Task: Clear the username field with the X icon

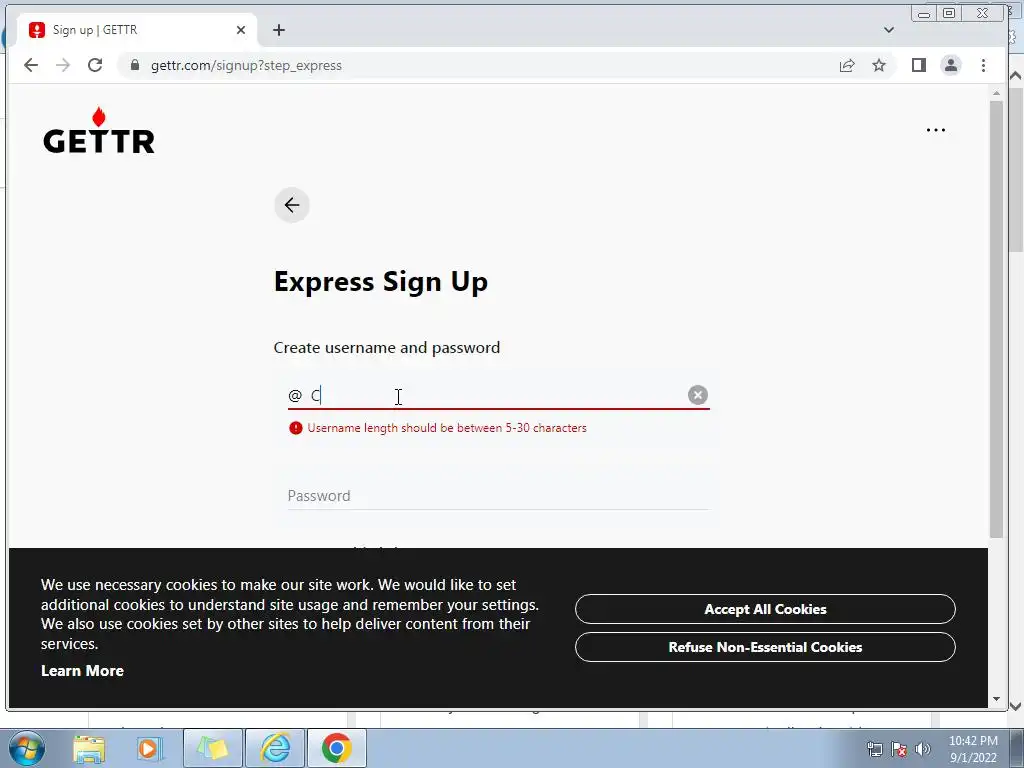Action: [x=697, y=395]
